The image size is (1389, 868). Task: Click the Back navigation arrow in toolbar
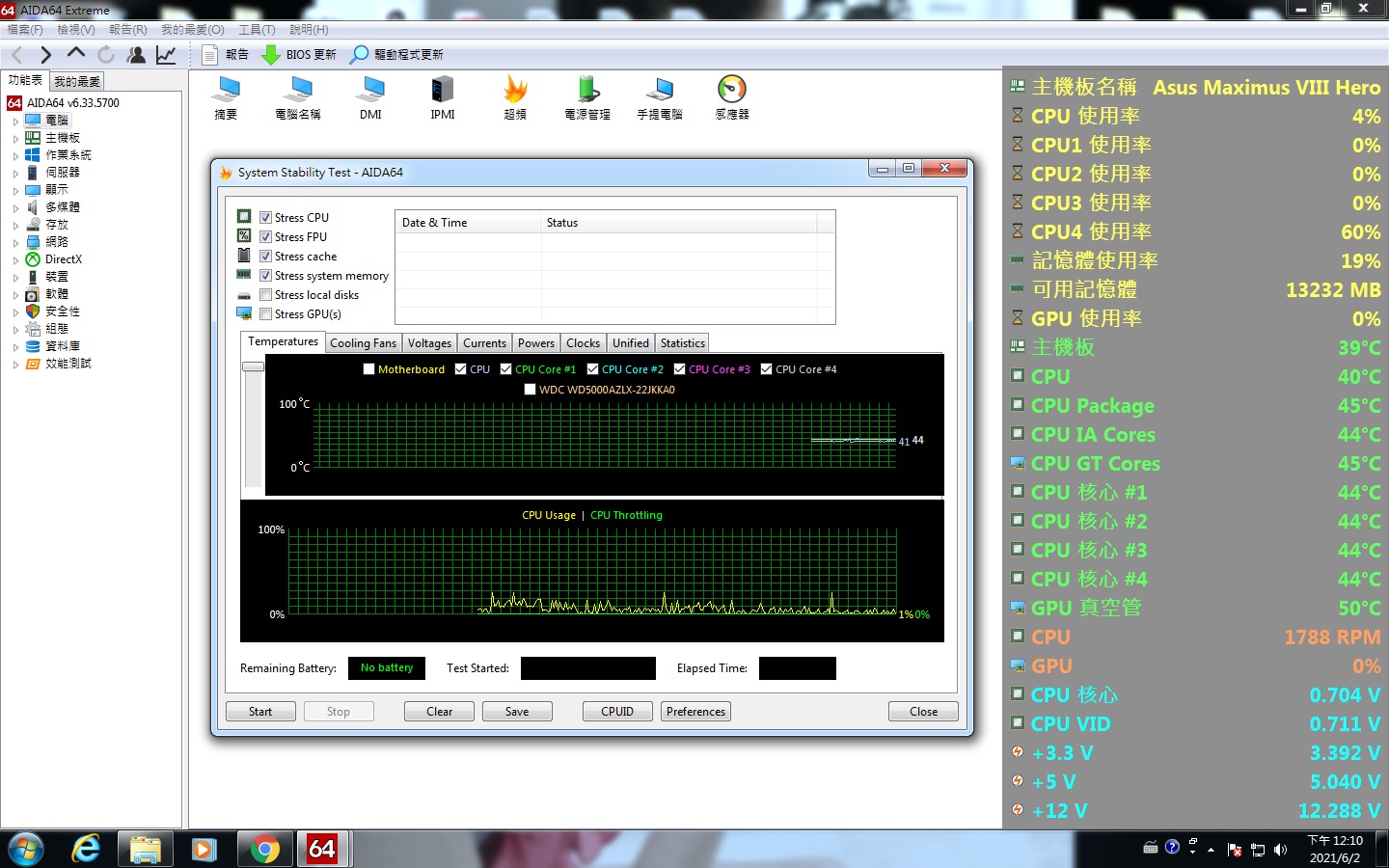16,55
